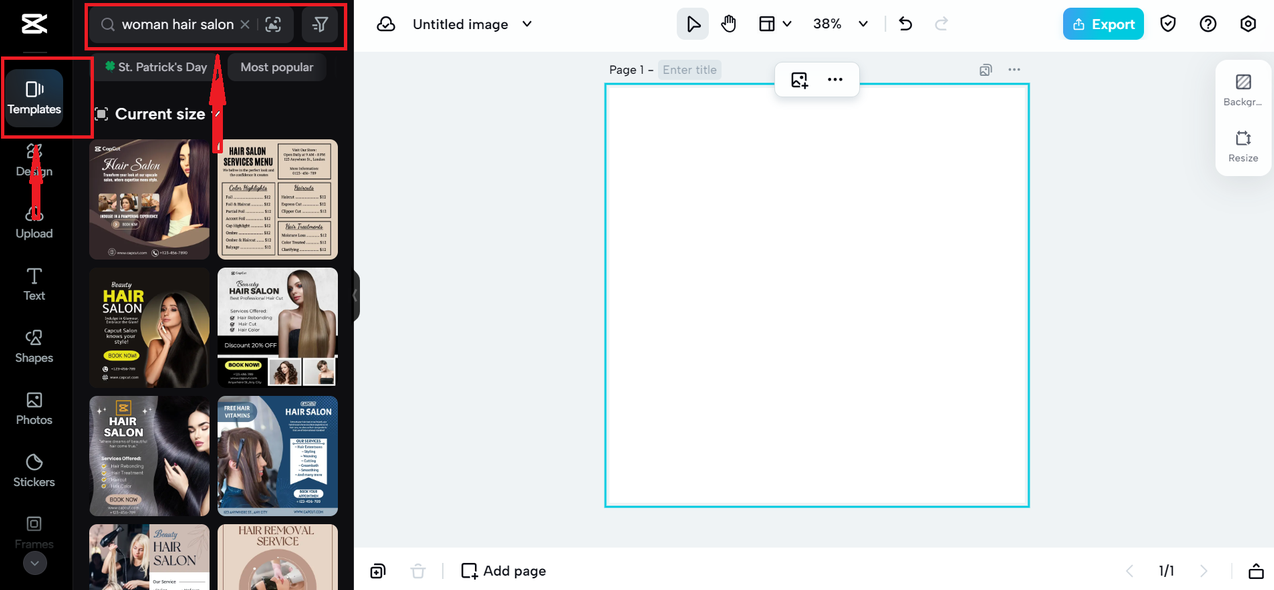Open the Templates panel in sidebar
1274x590 pixels.
(34, 98)
